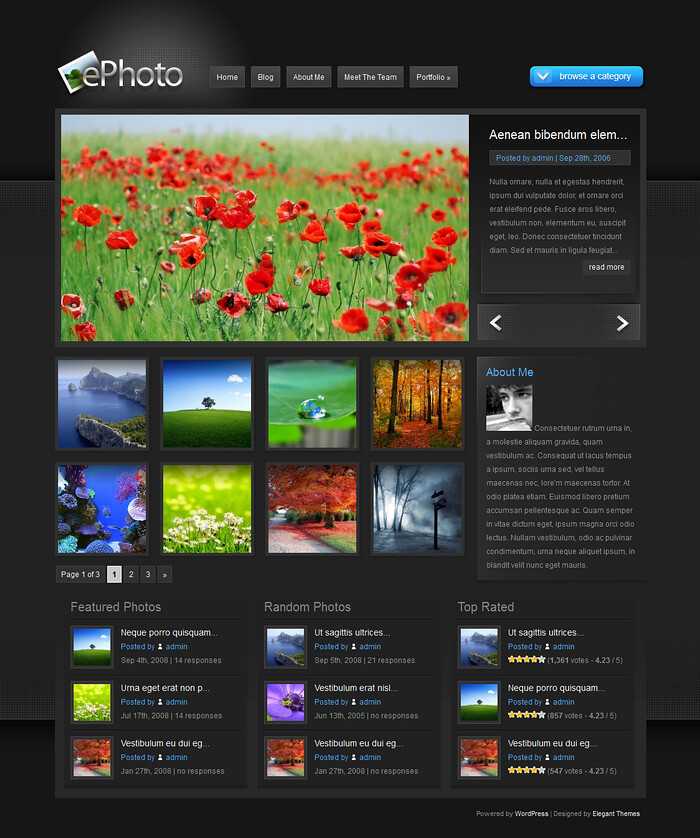700x838 pixels.
Task: Click Jun 13th, 2005 | no responses text
Action: pos(366,716)
